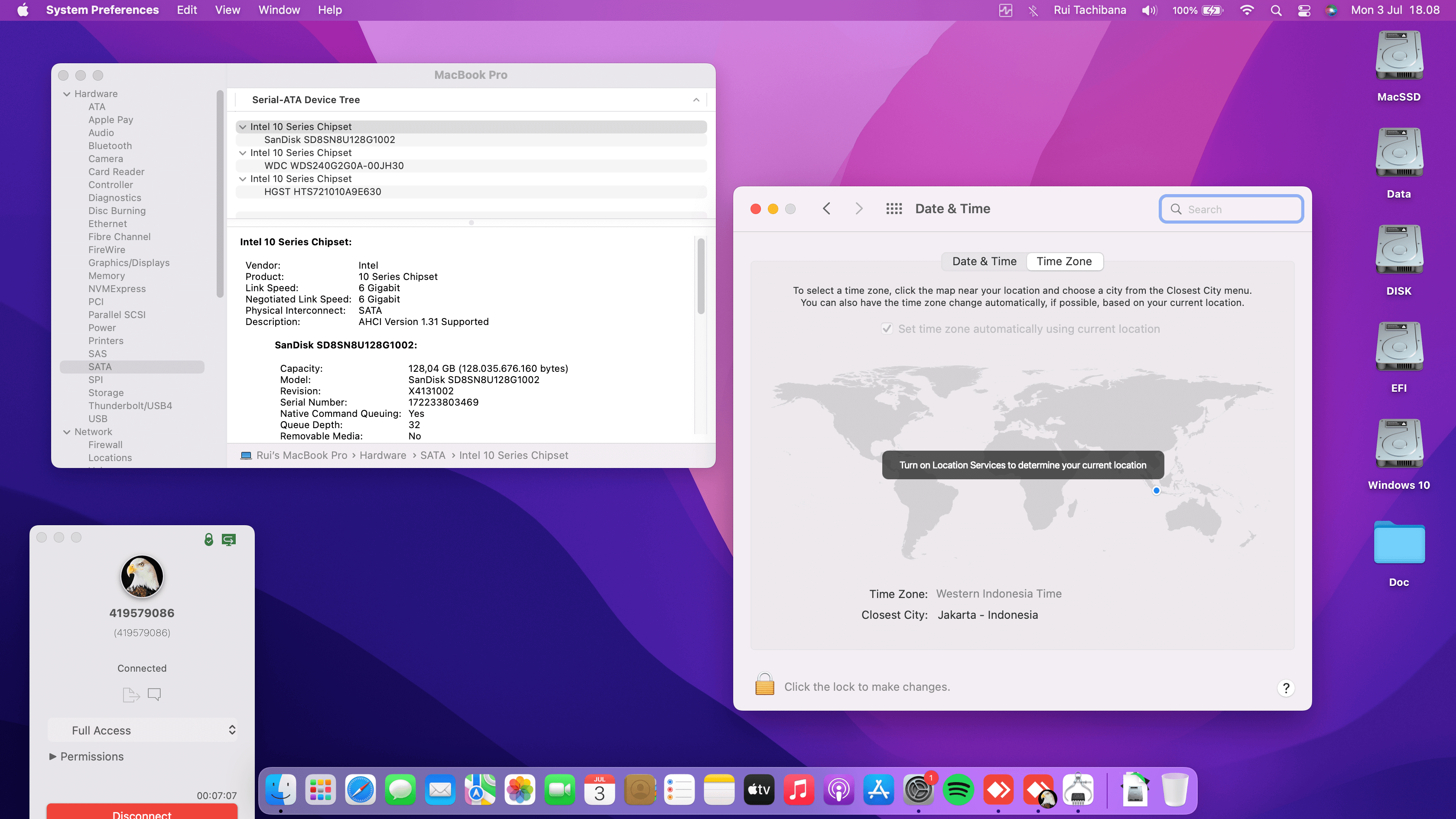The width and height of the screenshot is (1456, 819).
Task: Click the lock to make changes
Action: [765, 684]
